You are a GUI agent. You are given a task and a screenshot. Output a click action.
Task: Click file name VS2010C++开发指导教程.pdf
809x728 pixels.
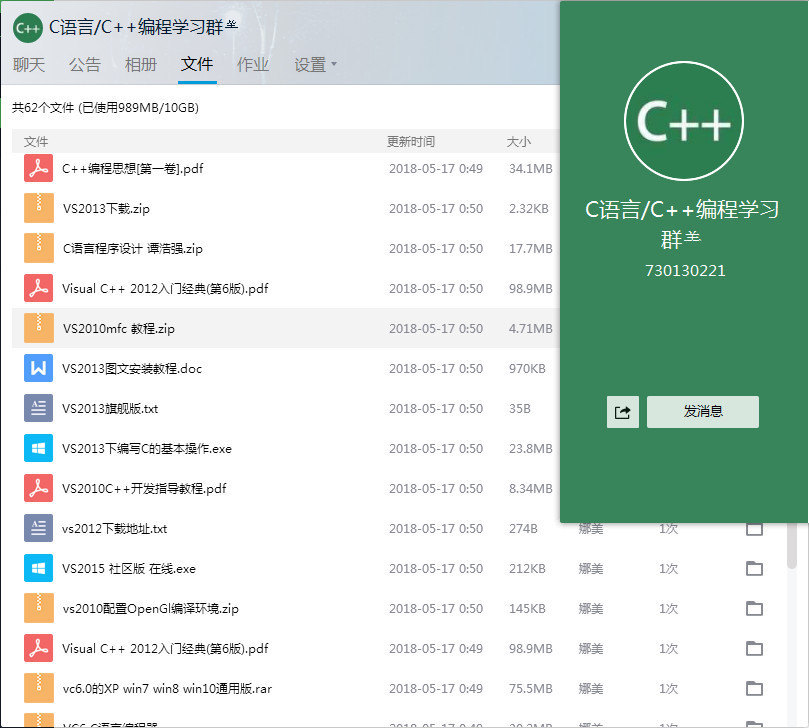[144, 488]
